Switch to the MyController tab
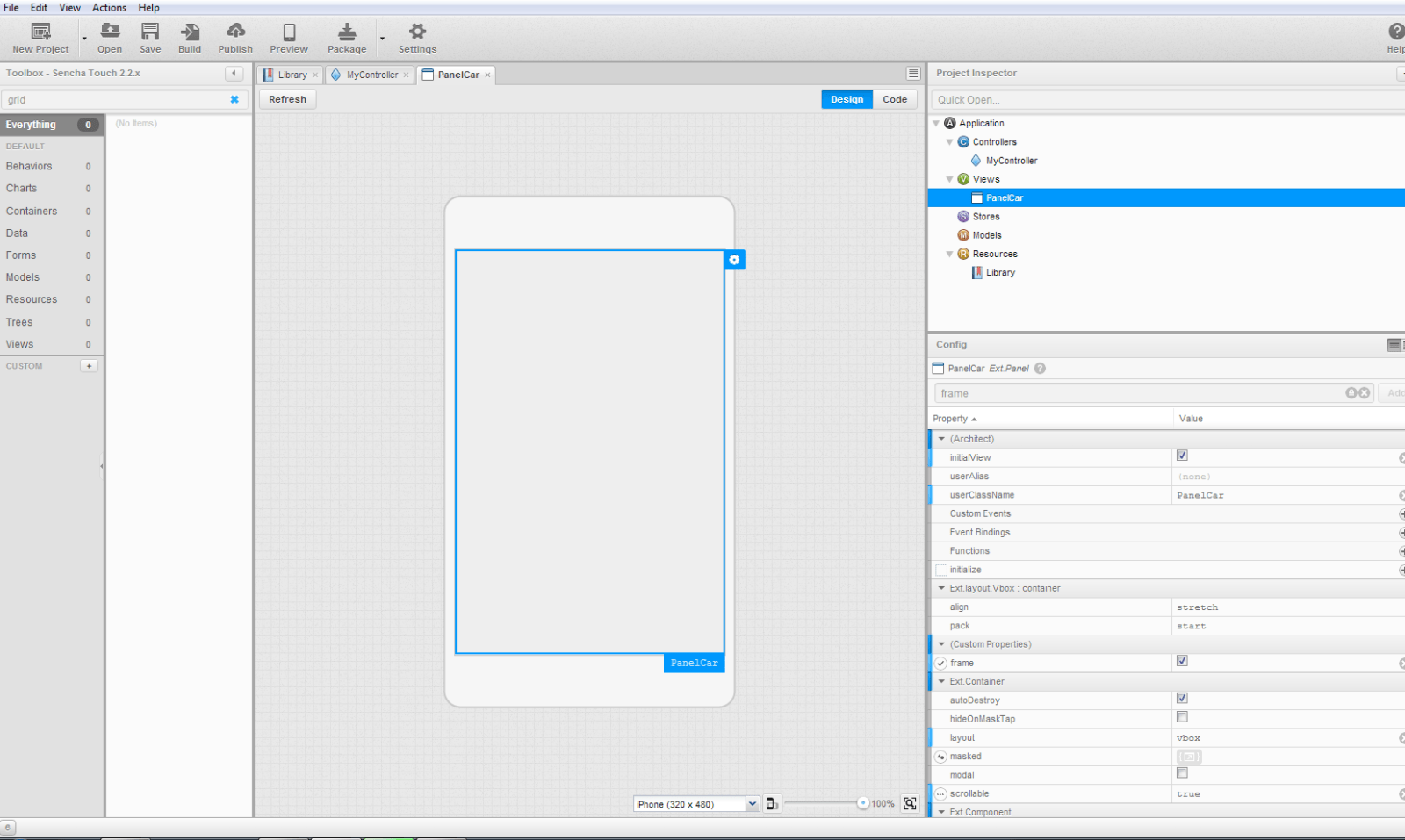Image resolution: width=1405 pixels, height=840 pixels. [x=370, y=75]
